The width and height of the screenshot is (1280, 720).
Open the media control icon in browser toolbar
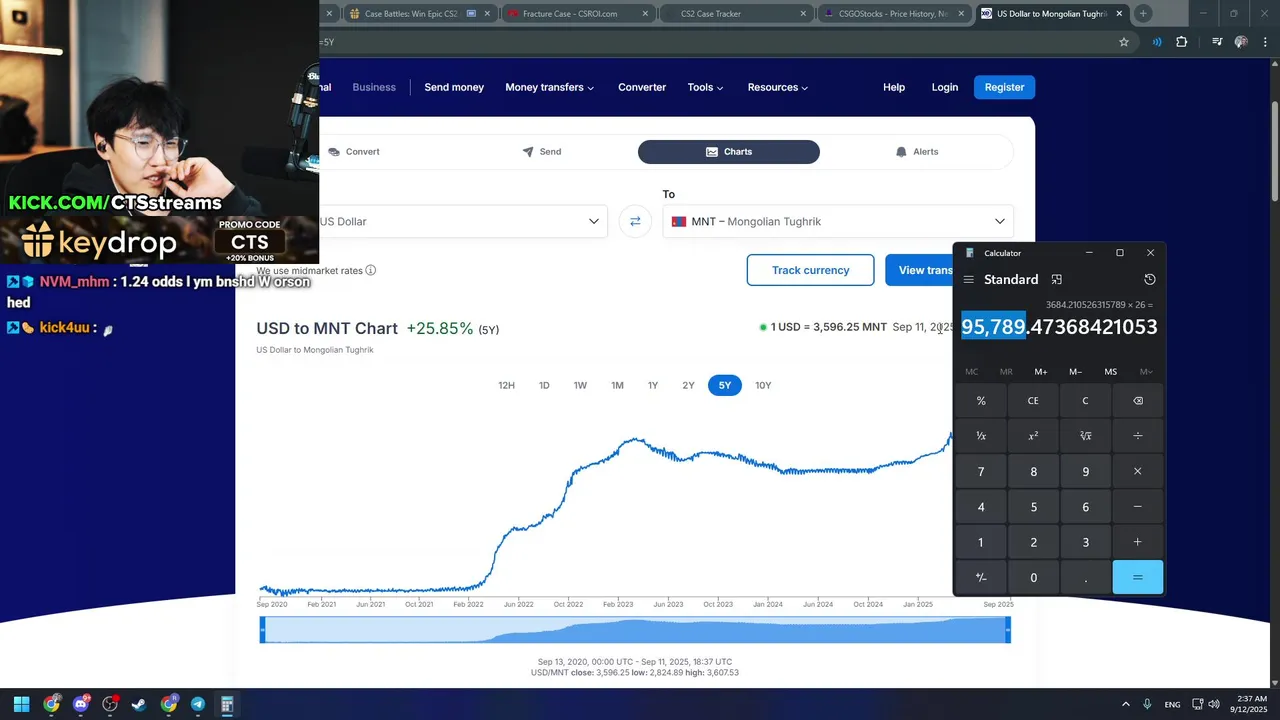pyautogui.click(x=1217, y=42)
